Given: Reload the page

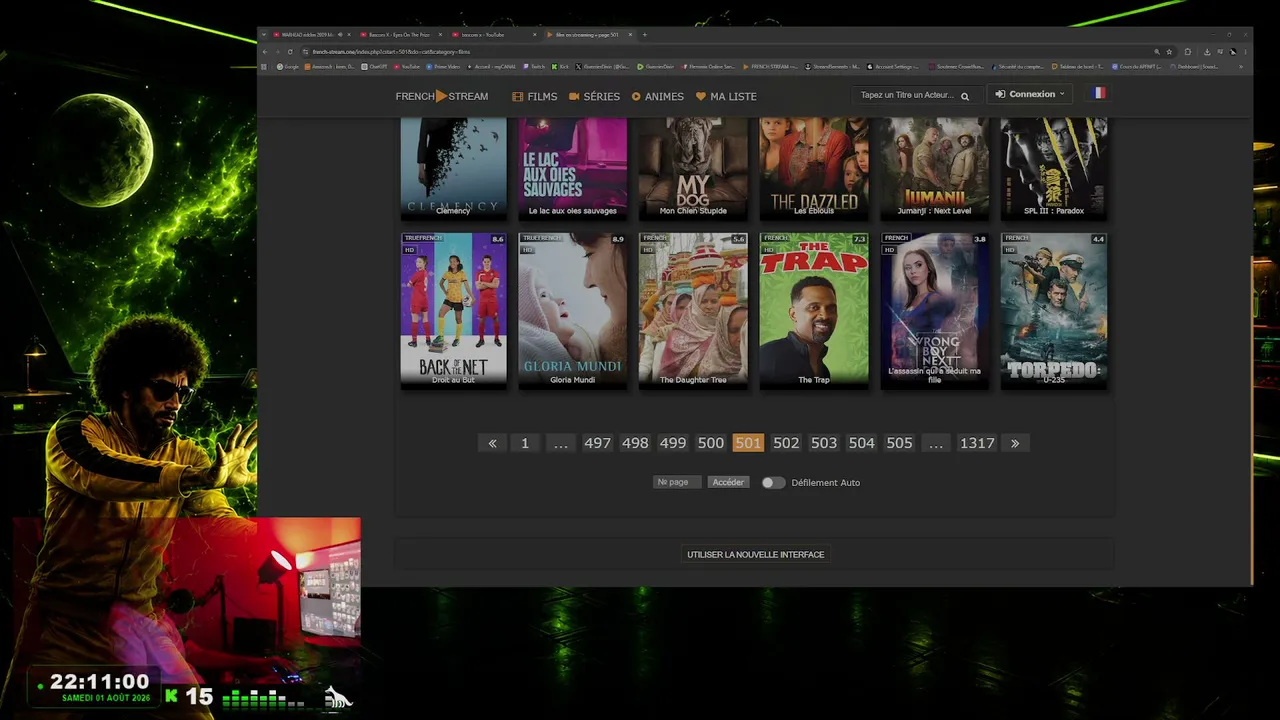Looking at the screenshot, I should pyautogui.click(x=290, y=52).
